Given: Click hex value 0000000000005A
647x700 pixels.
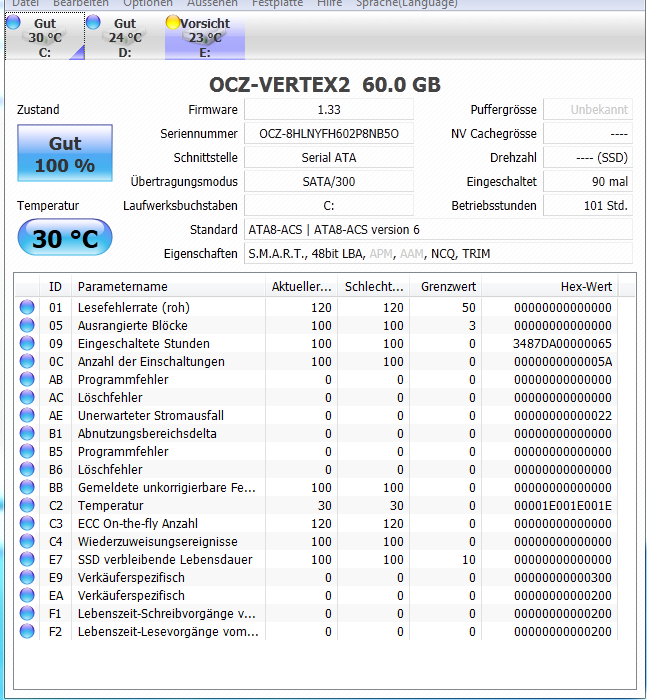Looking at the screenshot, I should point(563,362).
